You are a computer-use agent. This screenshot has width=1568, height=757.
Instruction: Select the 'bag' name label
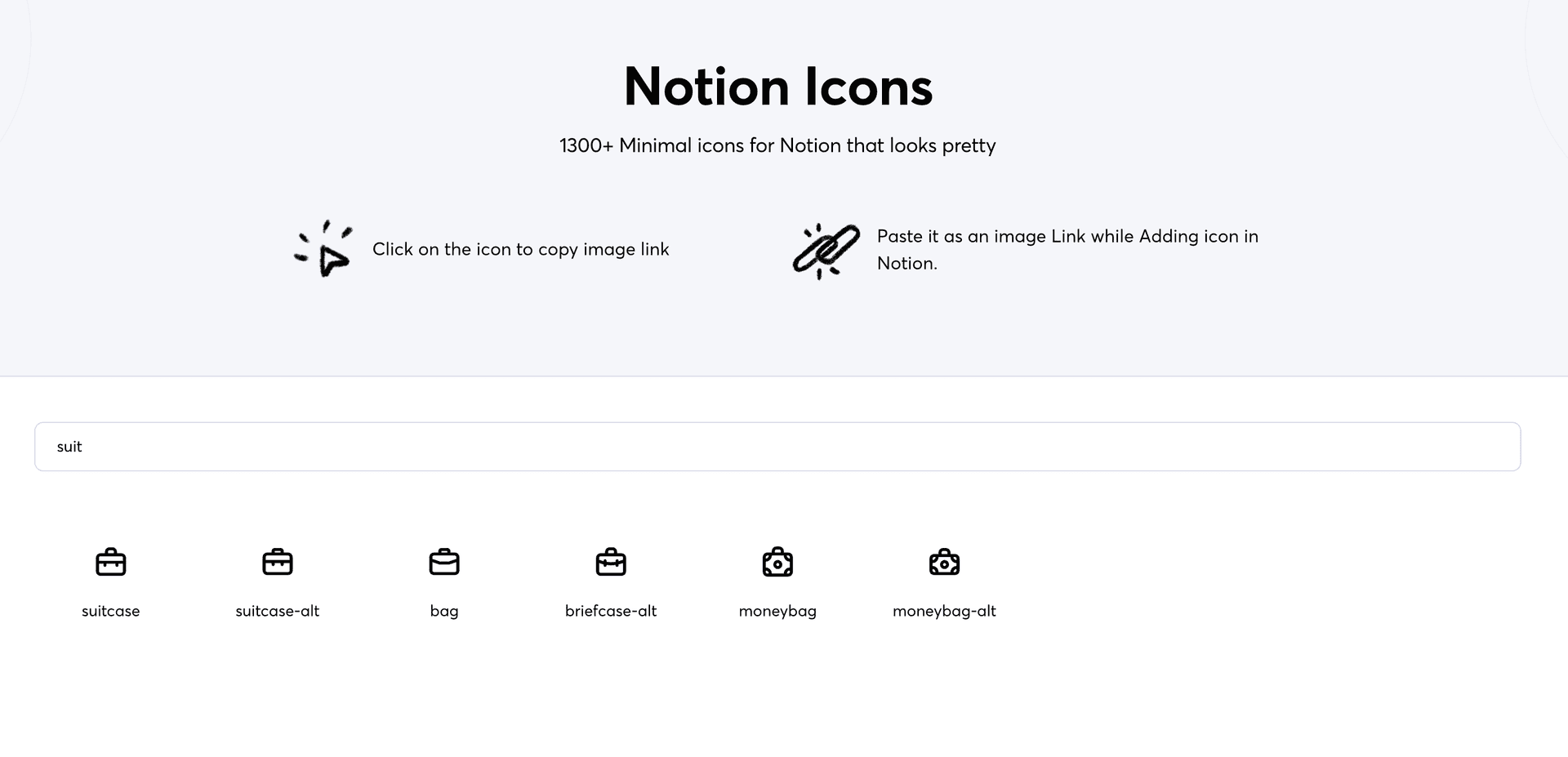click(x=444, y=611)
